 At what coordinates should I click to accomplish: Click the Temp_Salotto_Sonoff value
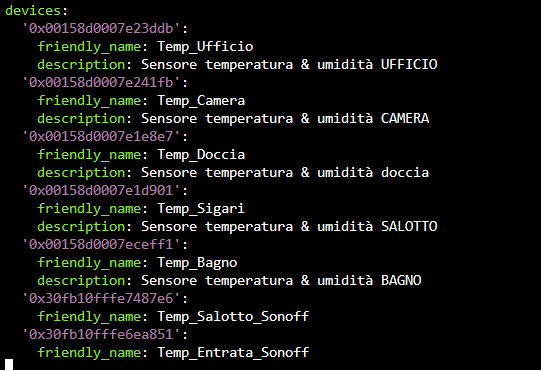tap(233, 317)
